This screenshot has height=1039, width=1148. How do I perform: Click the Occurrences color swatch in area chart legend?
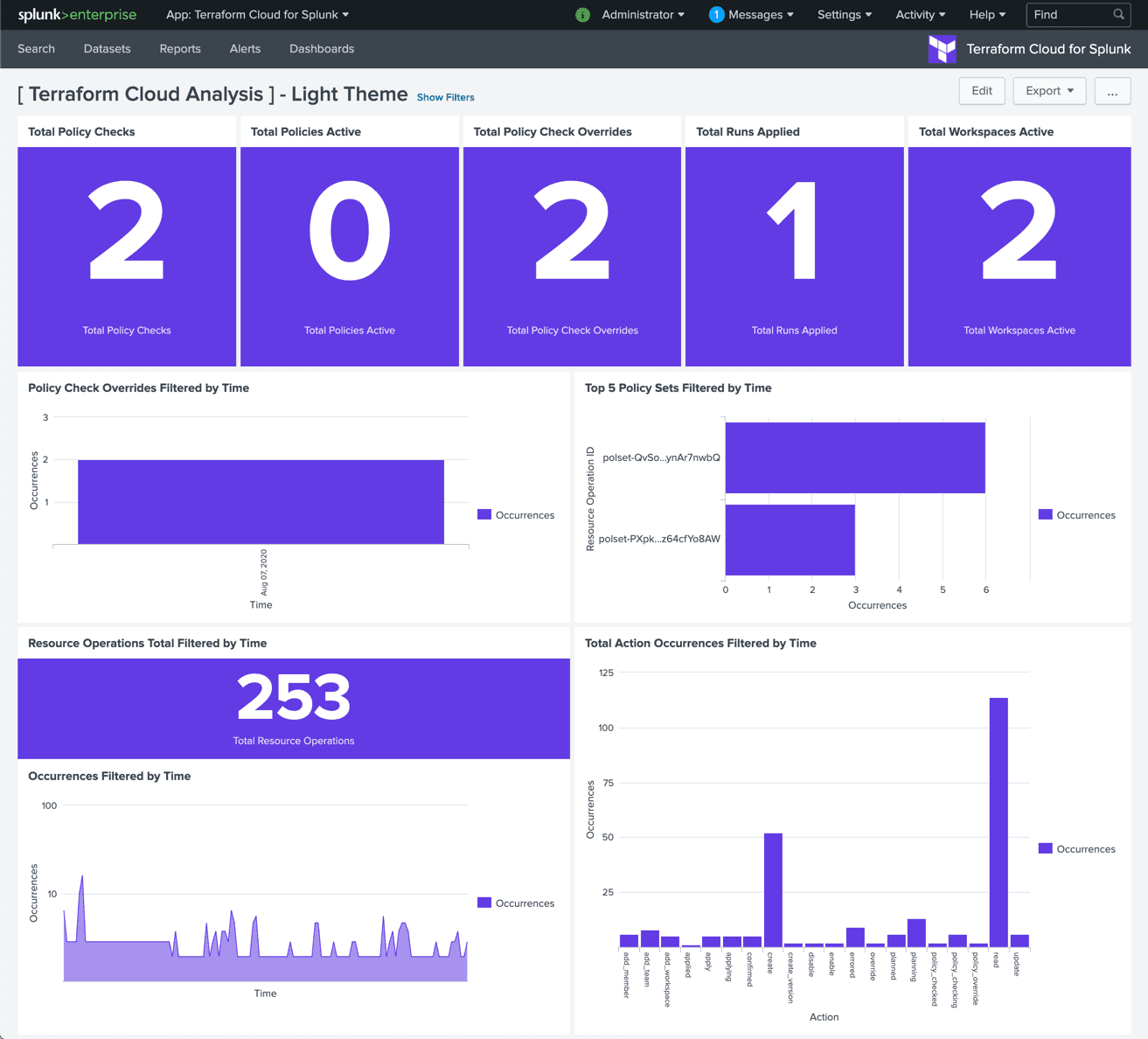point(484,903)
